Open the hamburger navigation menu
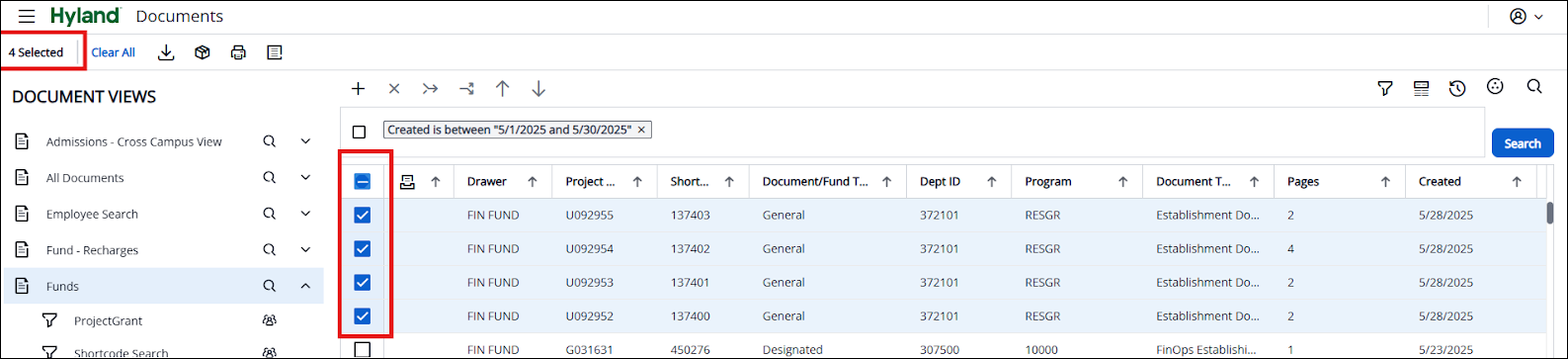This screenshot has height=359, width=1568. pos(27,16)
